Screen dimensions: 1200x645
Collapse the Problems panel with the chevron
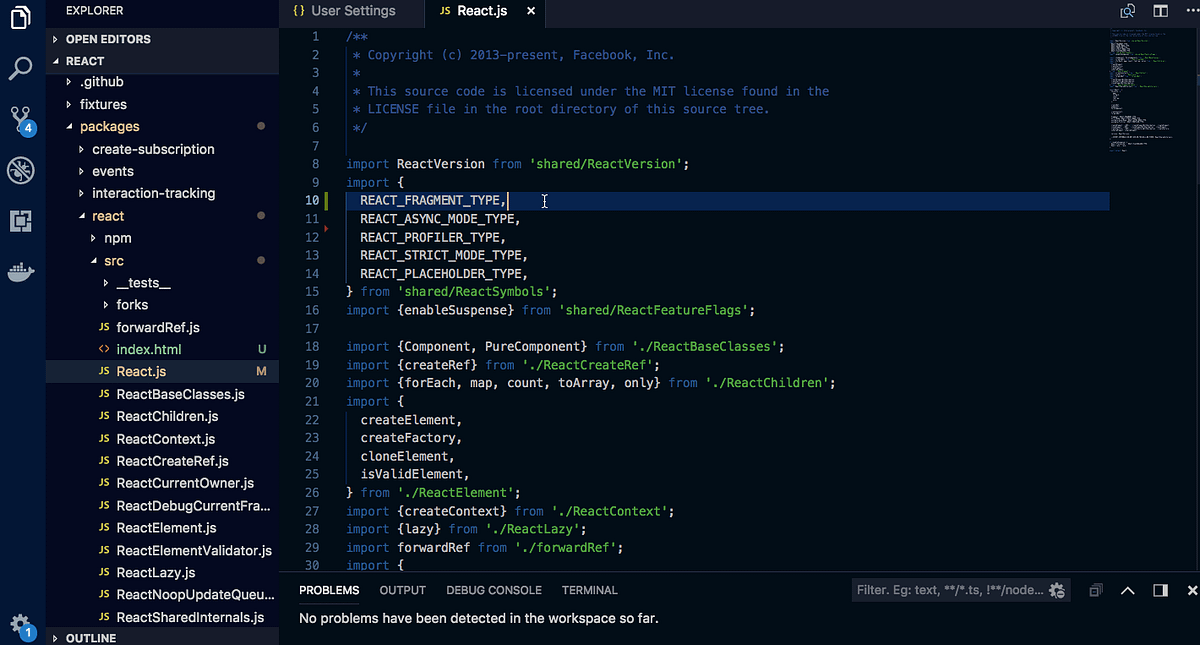pos(1128,590)
